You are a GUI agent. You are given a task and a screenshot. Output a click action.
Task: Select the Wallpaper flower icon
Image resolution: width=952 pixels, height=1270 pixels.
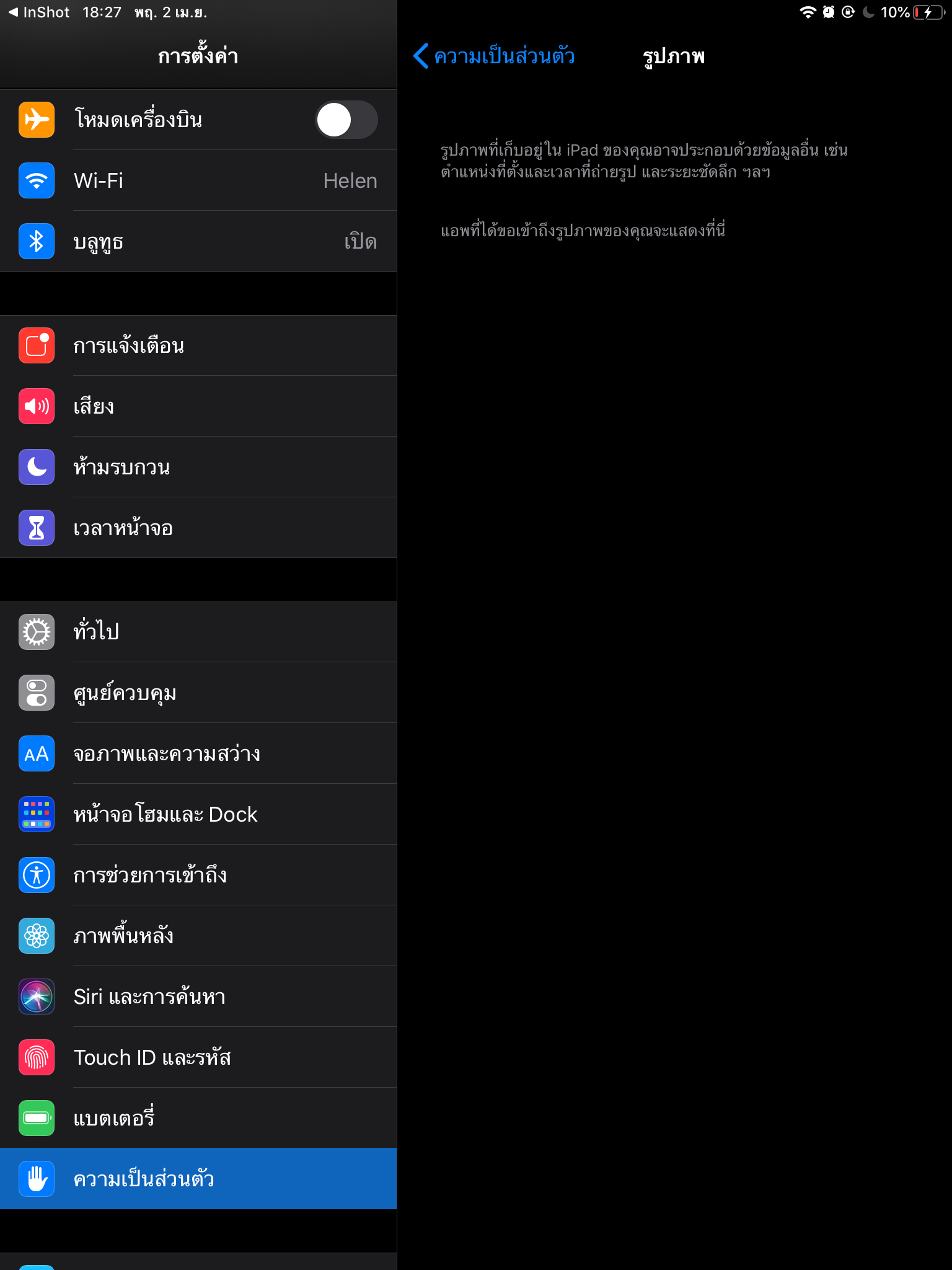tap(37, 936)
